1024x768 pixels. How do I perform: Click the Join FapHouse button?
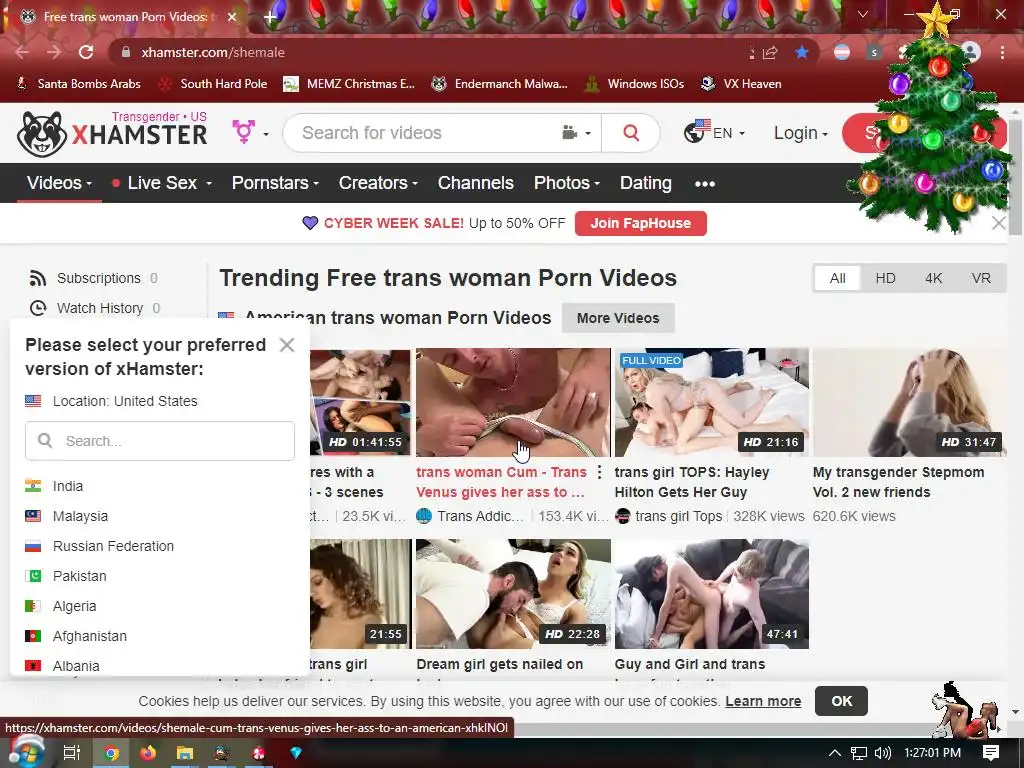(x=641, y=223)
